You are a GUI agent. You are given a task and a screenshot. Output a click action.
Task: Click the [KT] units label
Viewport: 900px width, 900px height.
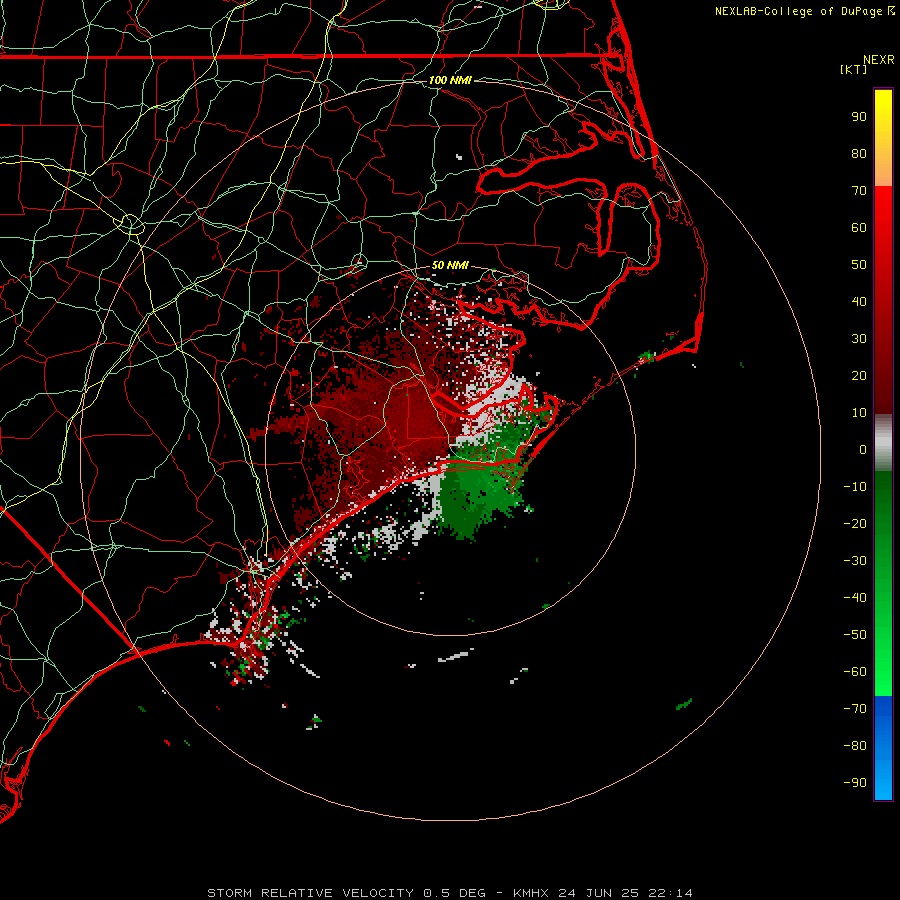tap(854, 69)
